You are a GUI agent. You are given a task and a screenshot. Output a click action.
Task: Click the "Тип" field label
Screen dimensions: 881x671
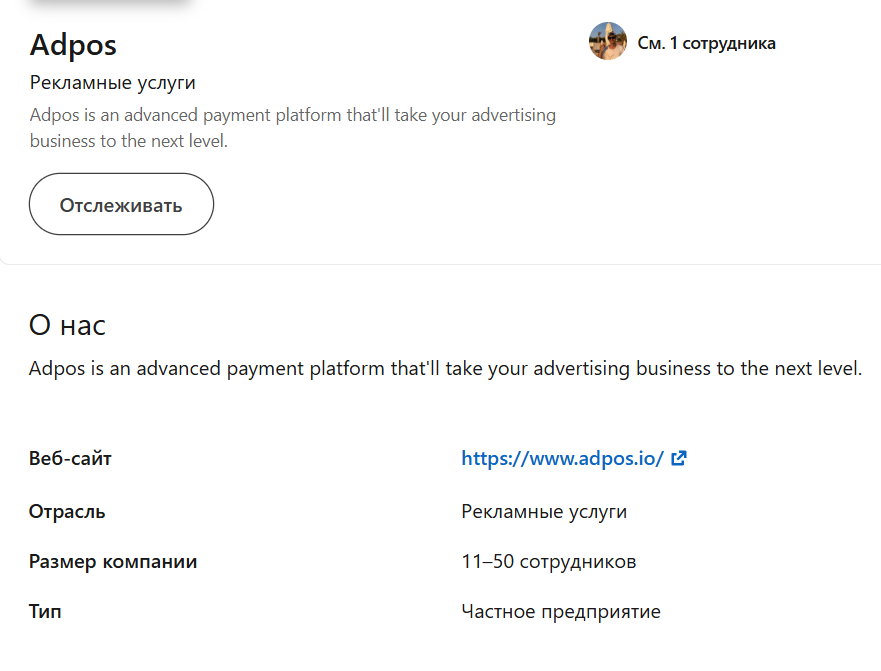[x=45, y=611]
